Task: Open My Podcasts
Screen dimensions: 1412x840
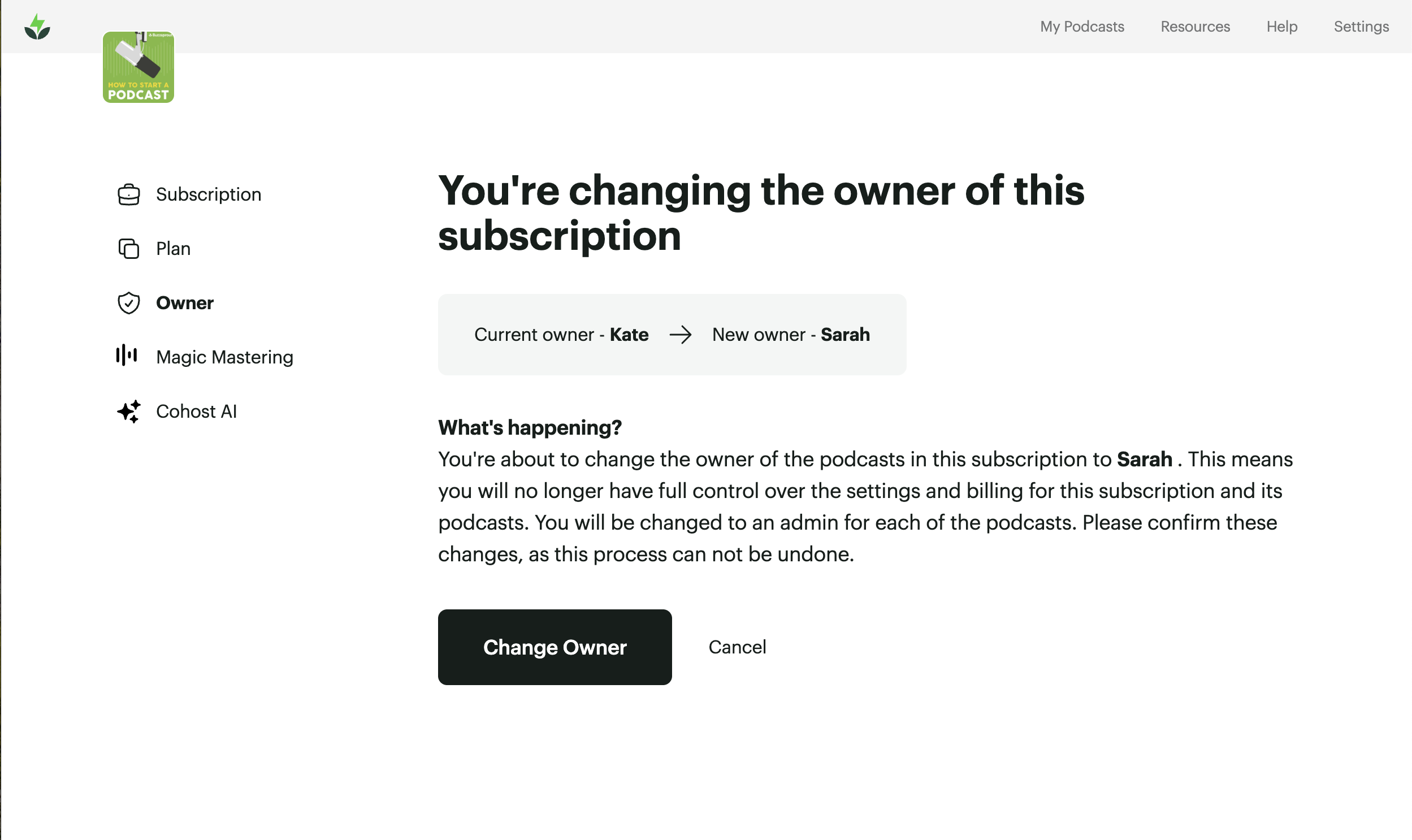Action: click(1081, 26)
